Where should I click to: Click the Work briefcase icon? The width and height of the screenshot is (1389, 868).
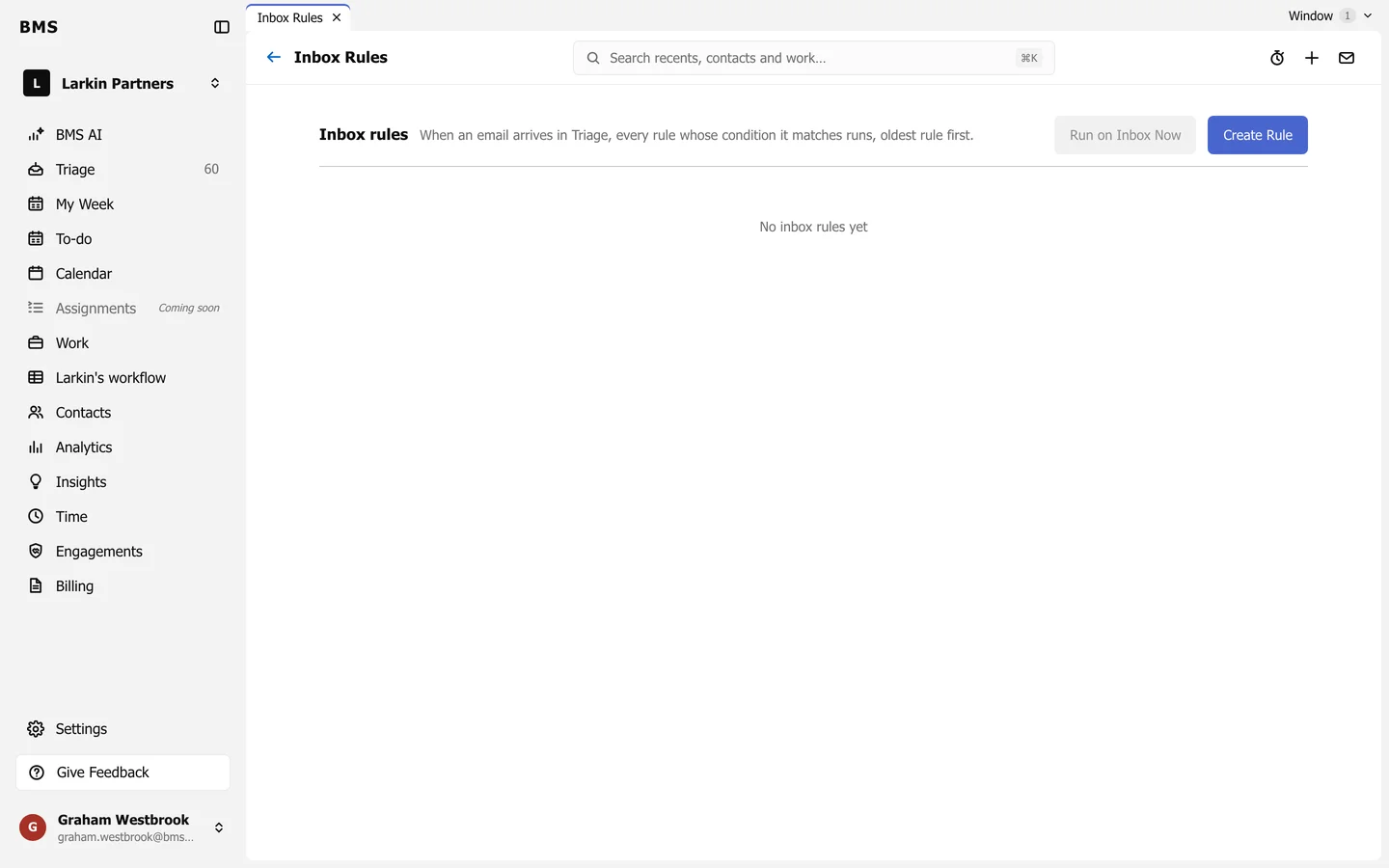pyautogui.click(x=36, y=343)
